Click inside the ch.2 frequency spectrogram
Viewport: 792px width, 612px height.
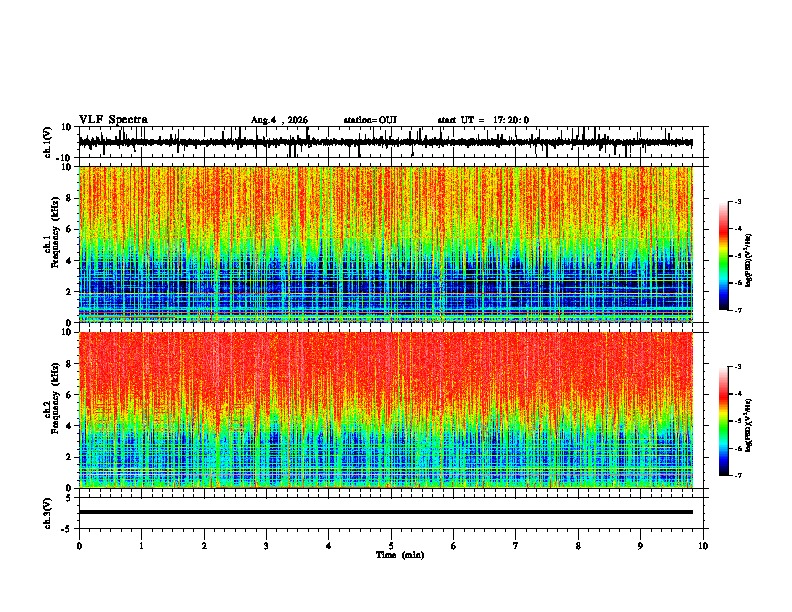click(x=386, y=410)
